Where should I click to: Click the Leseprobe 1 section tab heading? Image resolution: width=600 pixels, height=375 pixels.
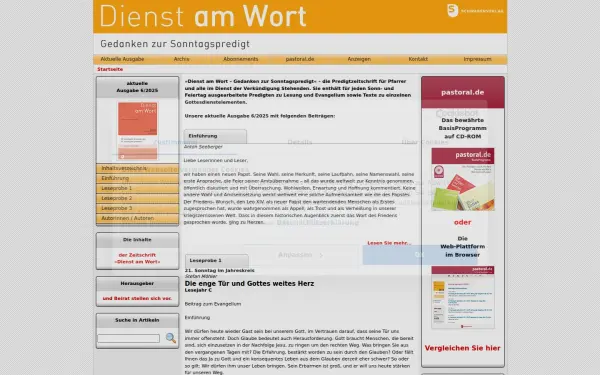coord(217,261)
